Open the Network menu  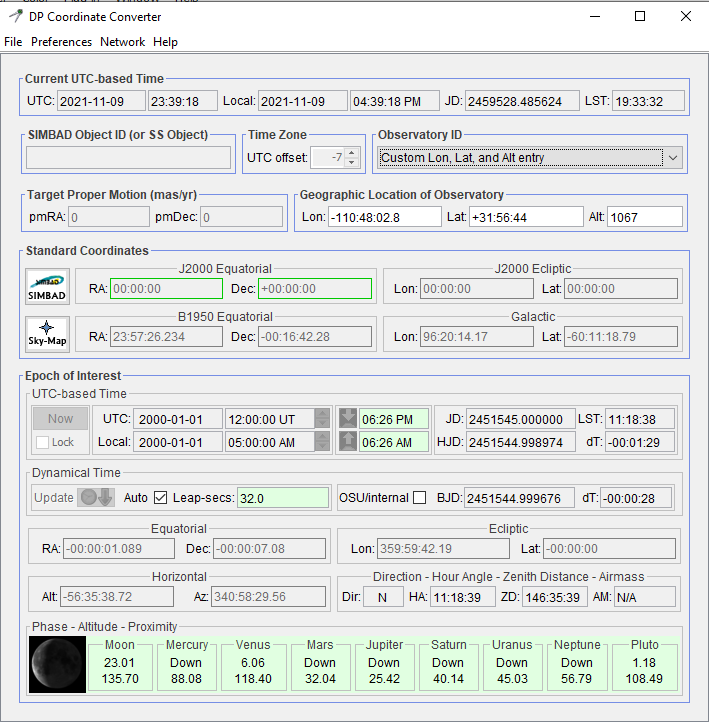pos(122,42)
